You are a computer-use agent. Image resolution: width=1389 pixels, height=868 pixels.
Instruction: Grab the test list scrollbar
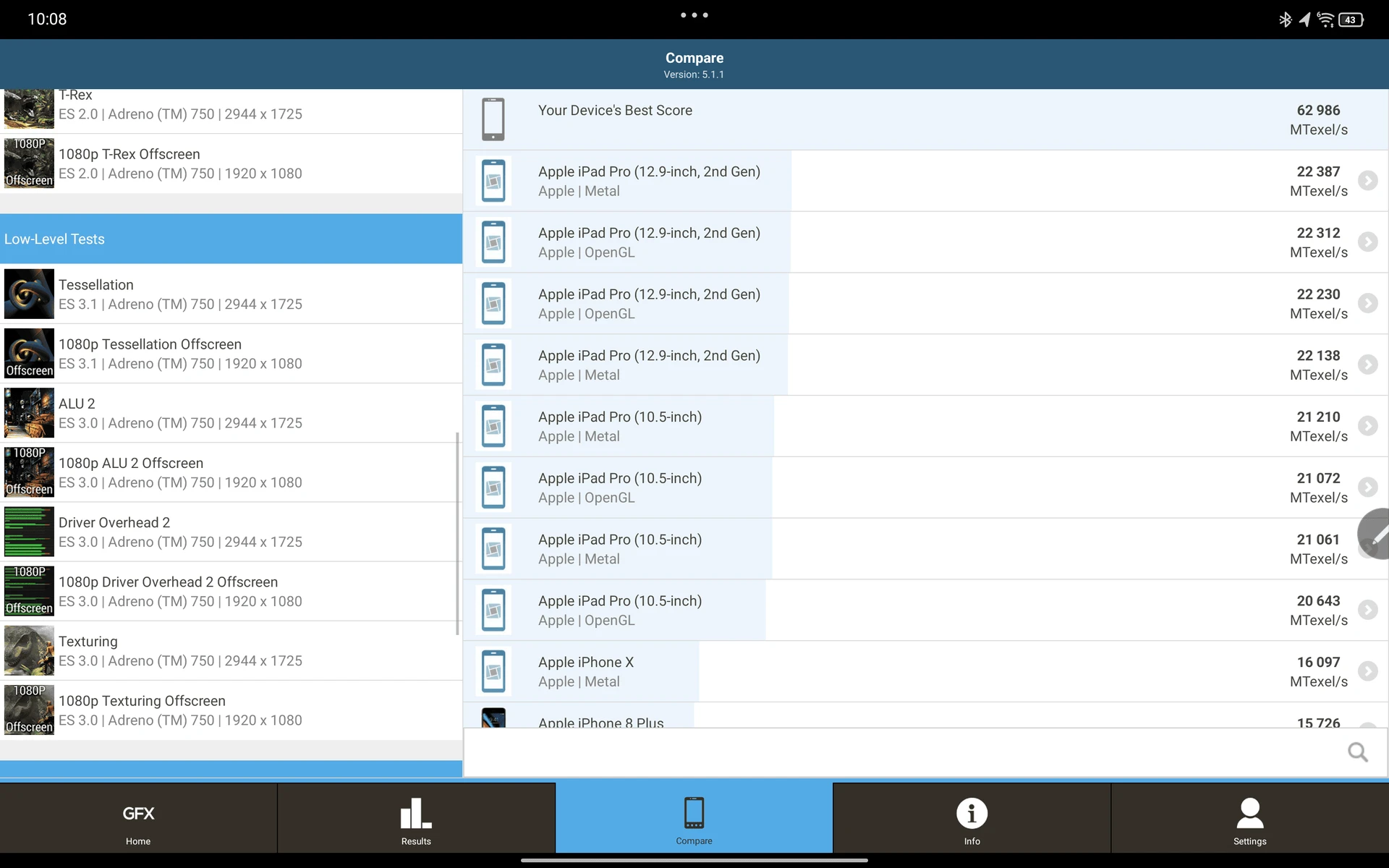[x=457, y=534]
